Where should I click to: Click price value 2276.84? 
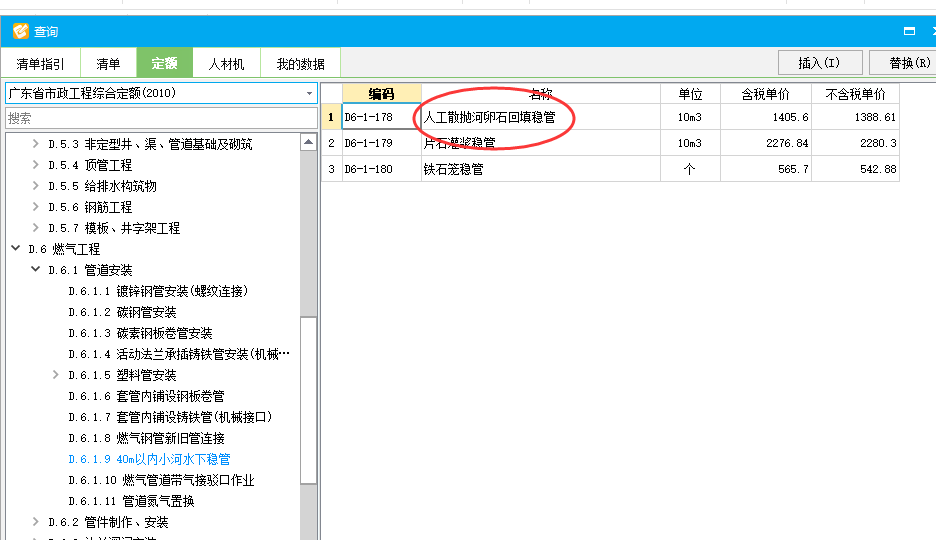pos(766,143)
